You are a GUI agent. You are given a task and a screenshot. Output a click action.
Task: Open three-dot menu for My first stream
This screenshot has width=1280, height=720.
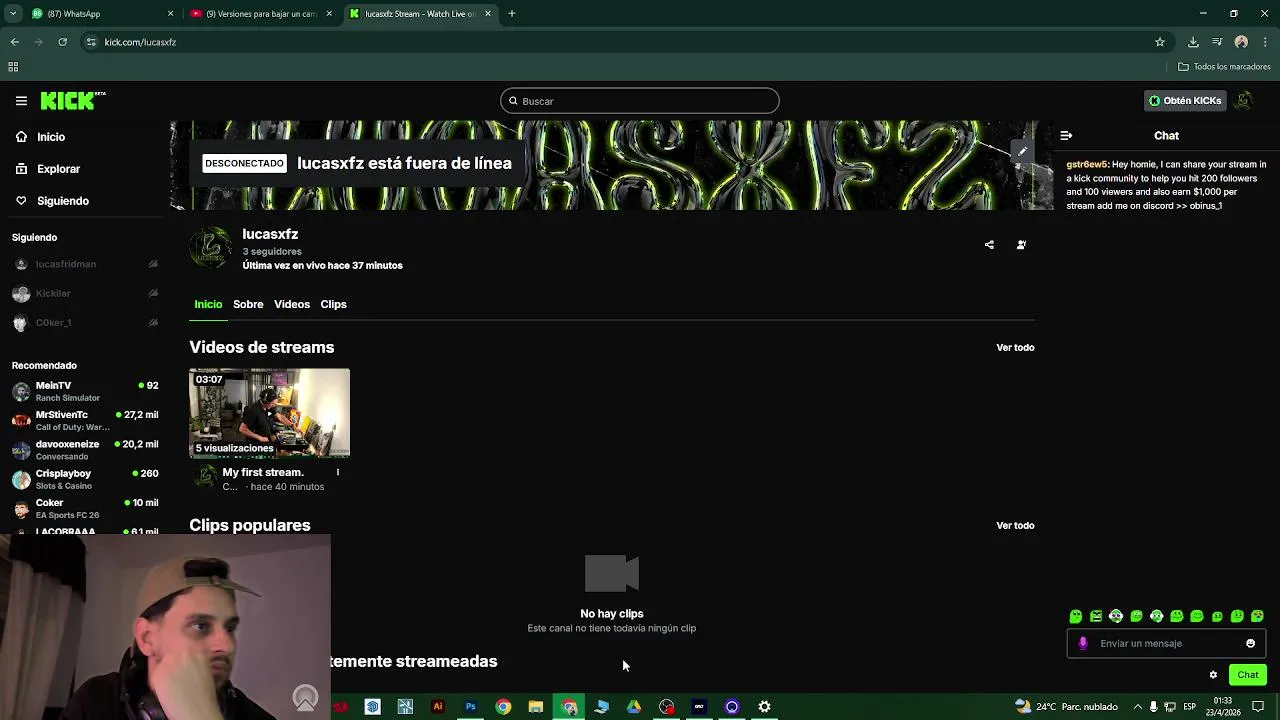pos(338,472)
